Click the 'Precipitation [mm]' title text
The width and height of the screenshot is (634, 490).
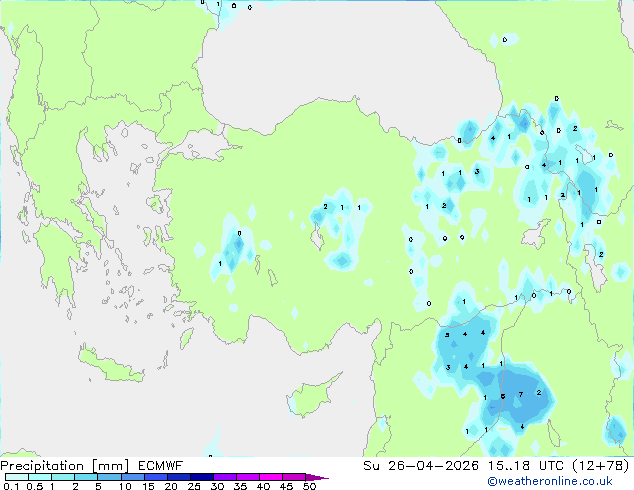(65, 466)
